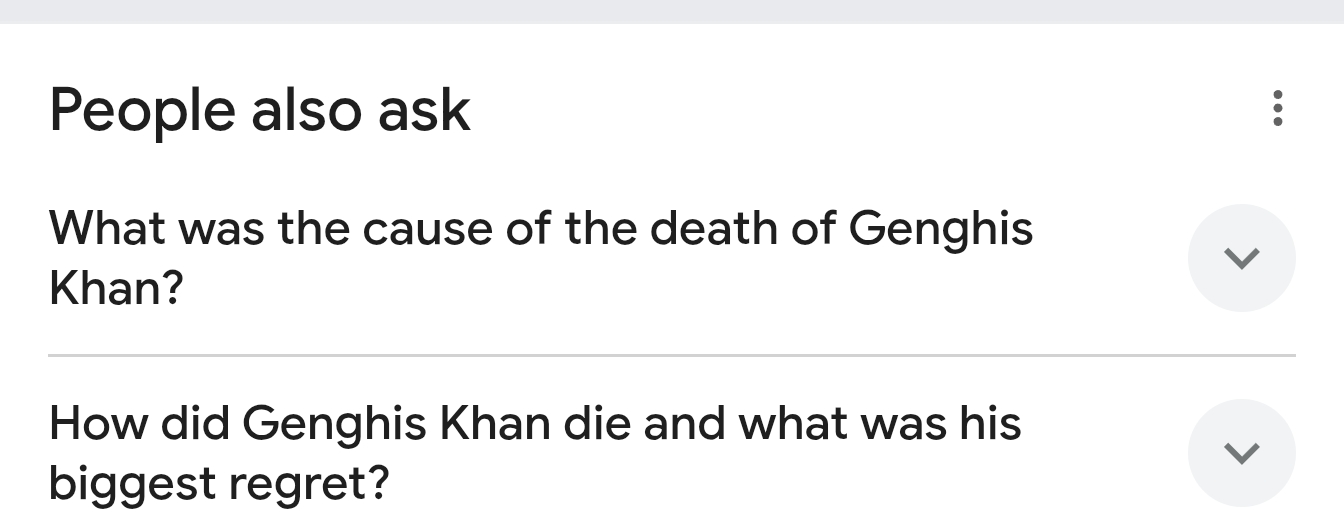
Task: Tap the down arrow next to "Khan?" question
Action: click(1241, 258)
